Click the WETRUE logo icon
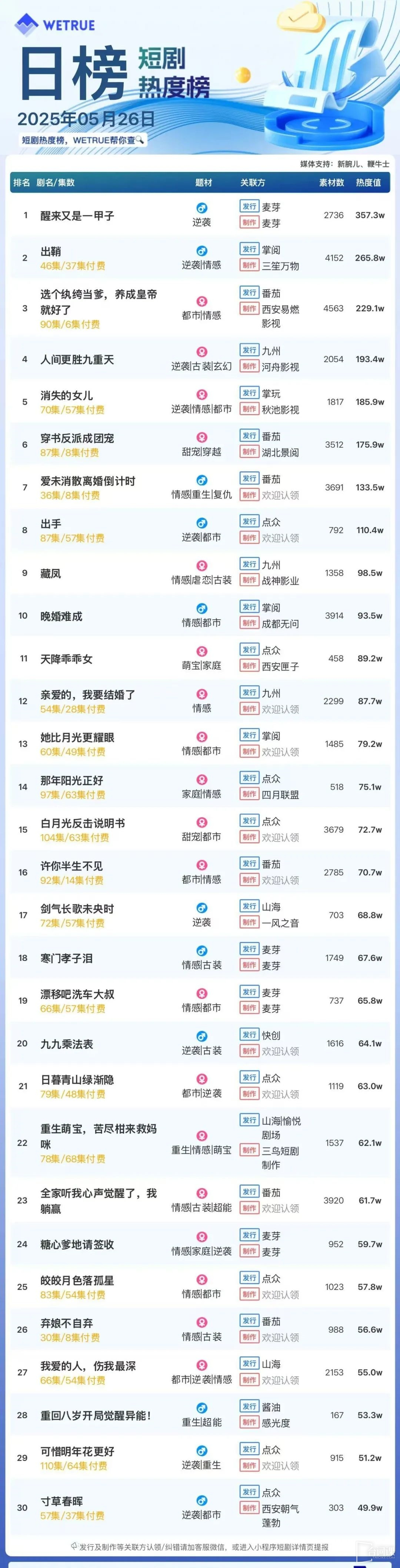The image size is (400, 1568). (26, 25)
